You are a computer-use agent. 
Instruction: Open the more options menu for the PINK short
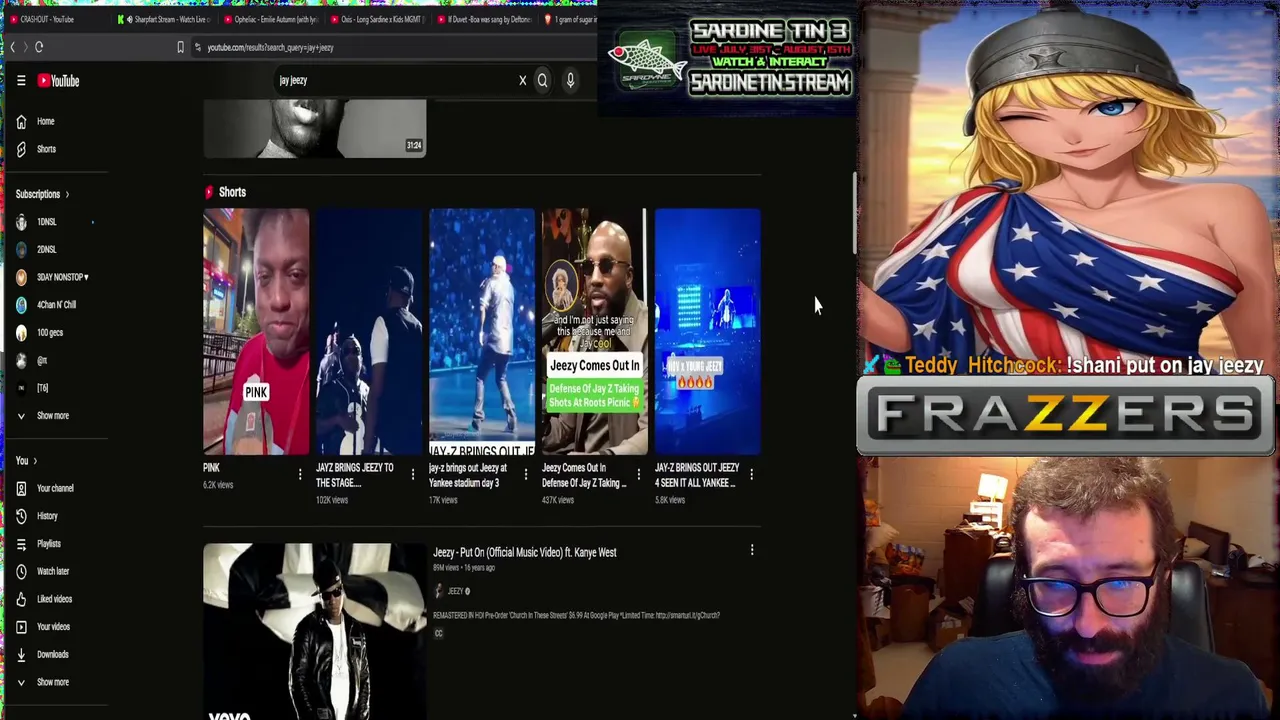pos(300,474)
